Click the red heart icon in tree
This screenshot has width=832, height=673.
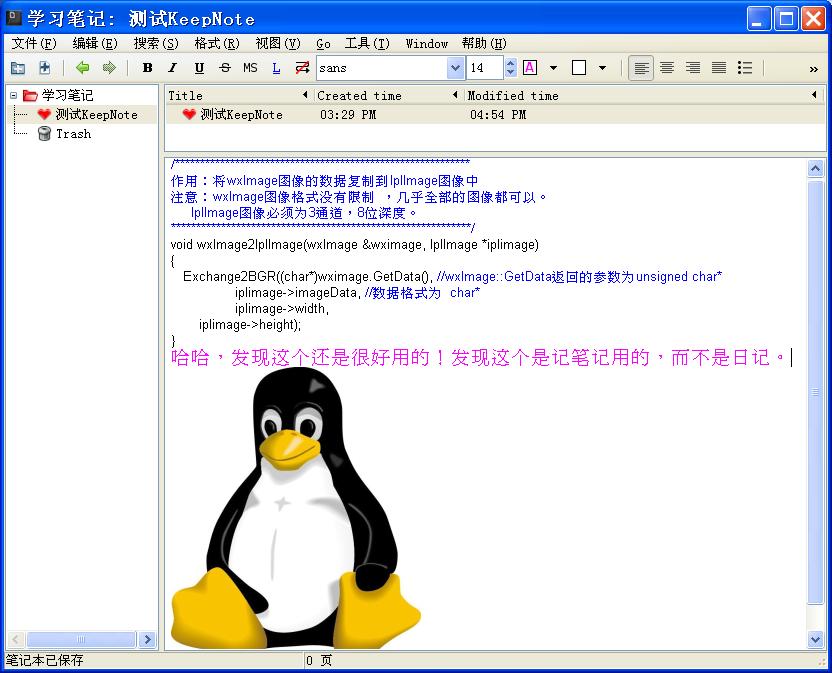point(44,115)
